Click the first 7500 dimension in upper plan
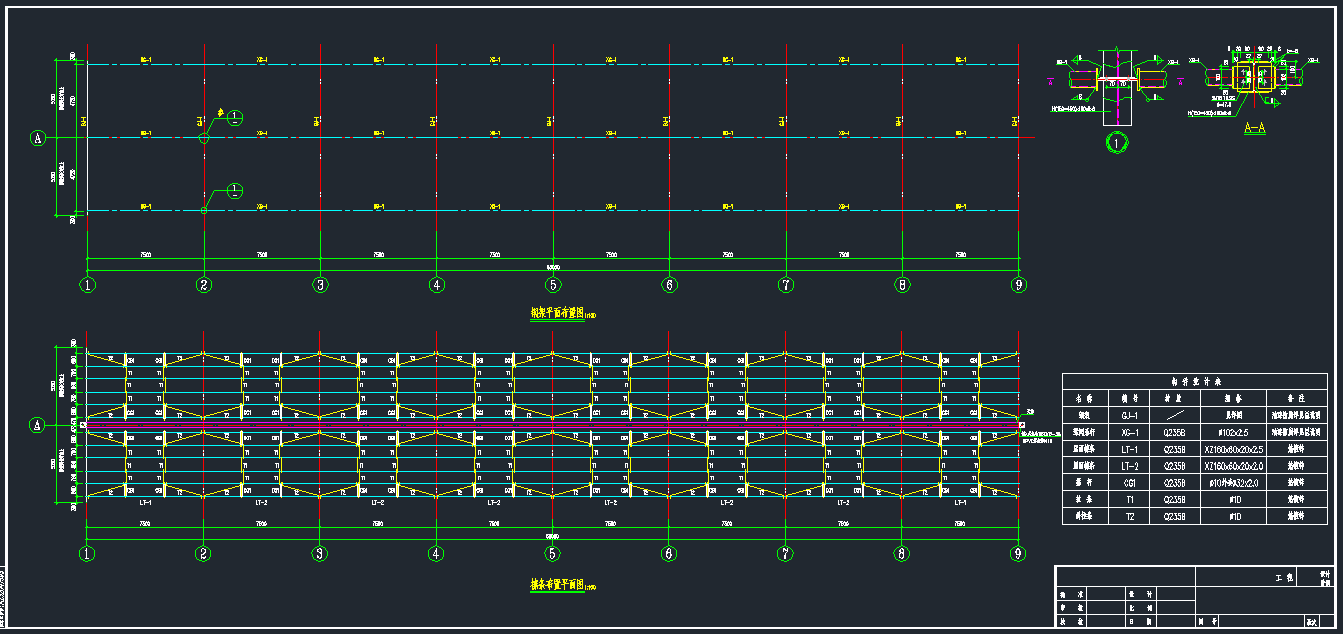 click(x=146, y=256)
